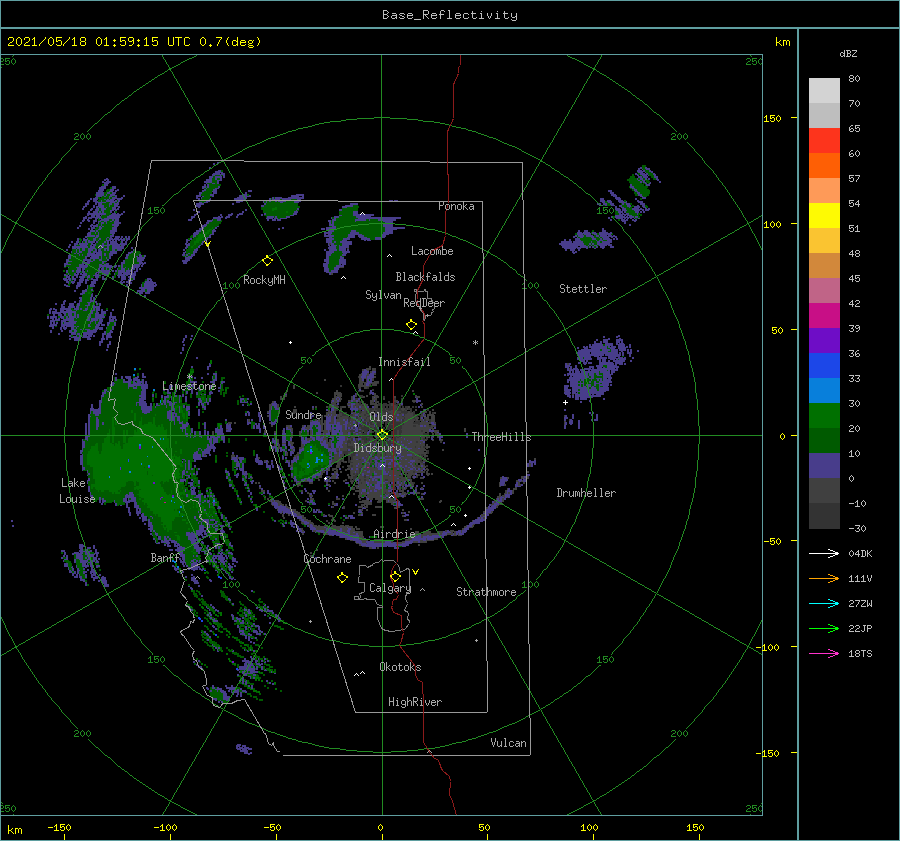Image resolution: width=900 pixels, height=841 pixels.
Task: Click the Drumheller label
Action: click(586, 493)
